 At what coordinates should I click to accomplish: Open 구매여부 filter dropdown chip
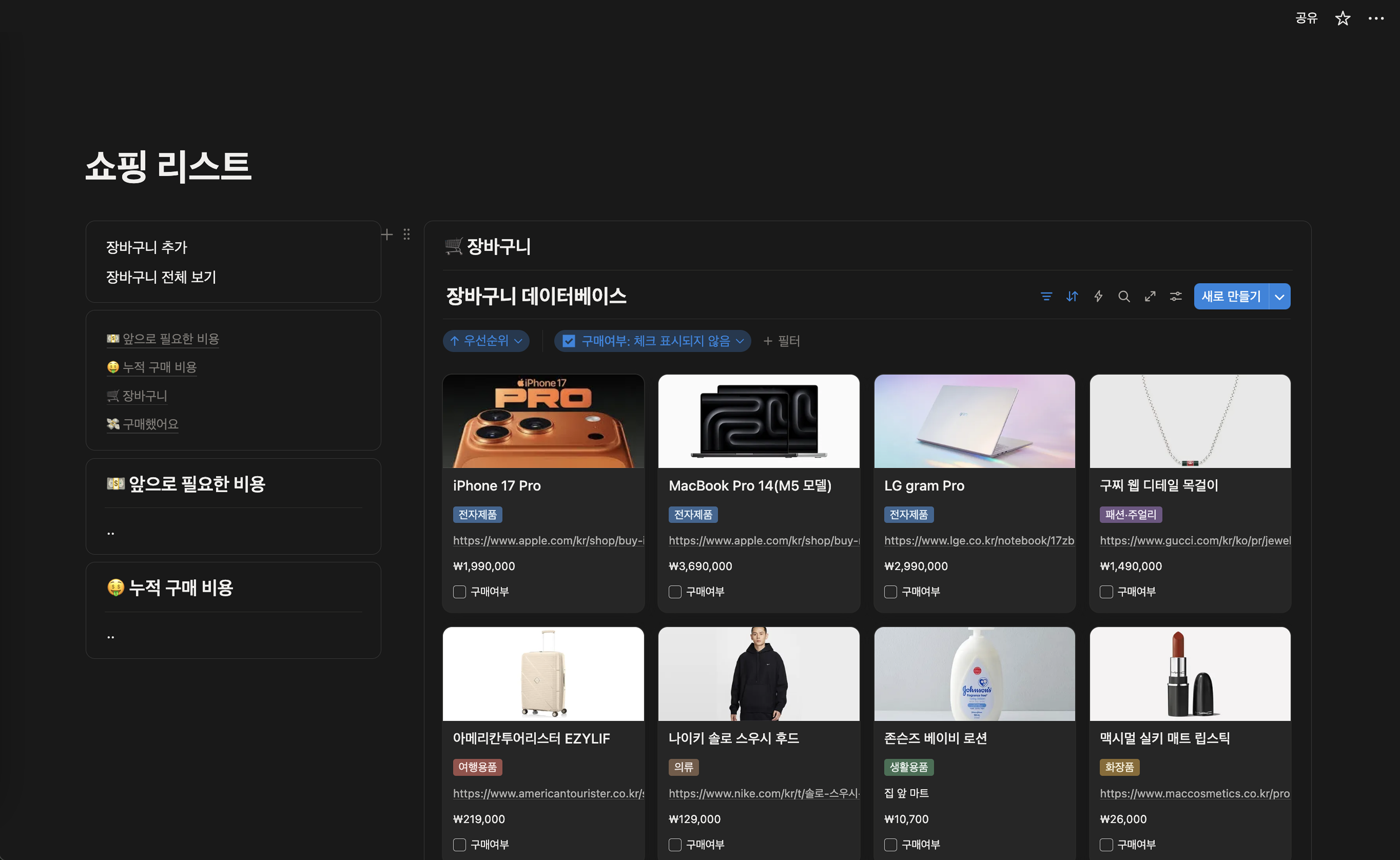(x=652, y=341)
